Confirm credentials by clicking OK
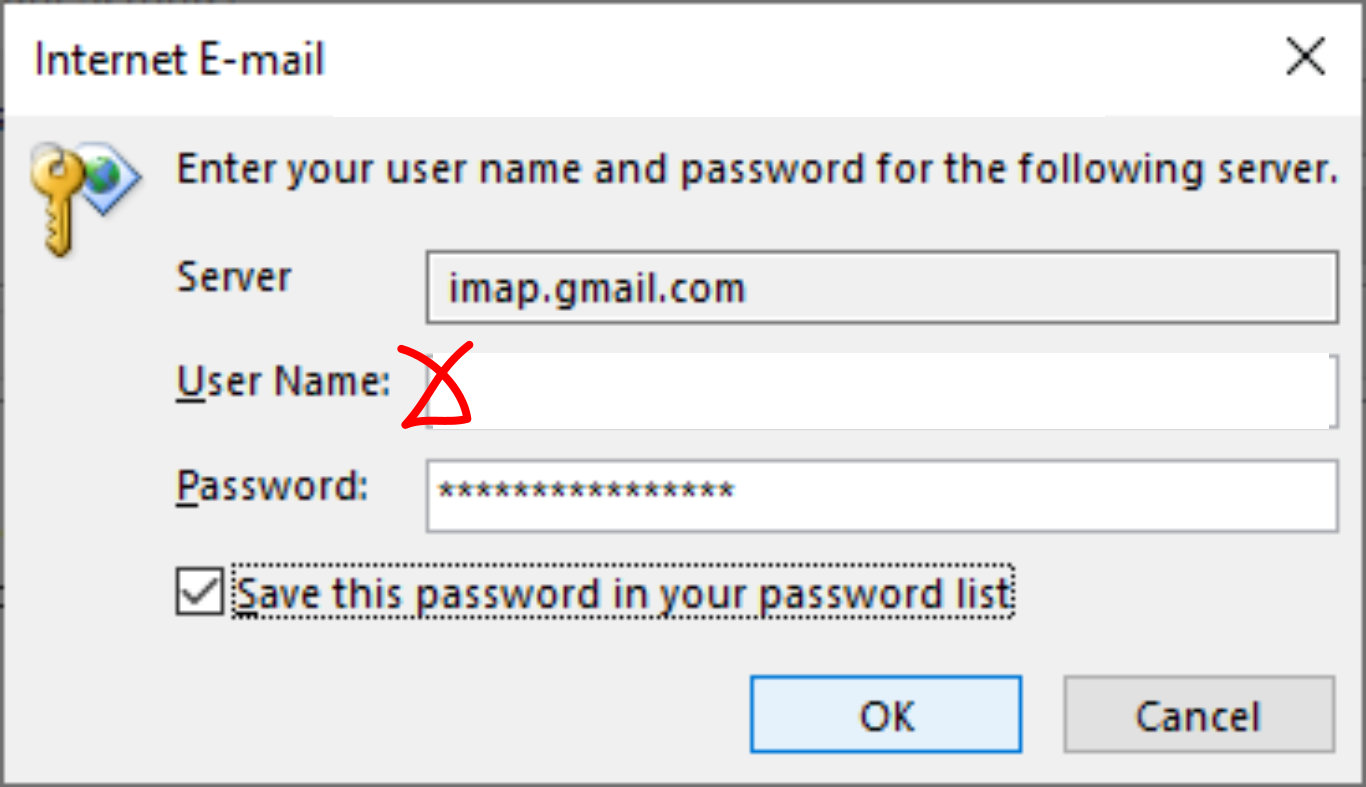The width and height of the screenshot is (1366, 787). click(885, 715)
